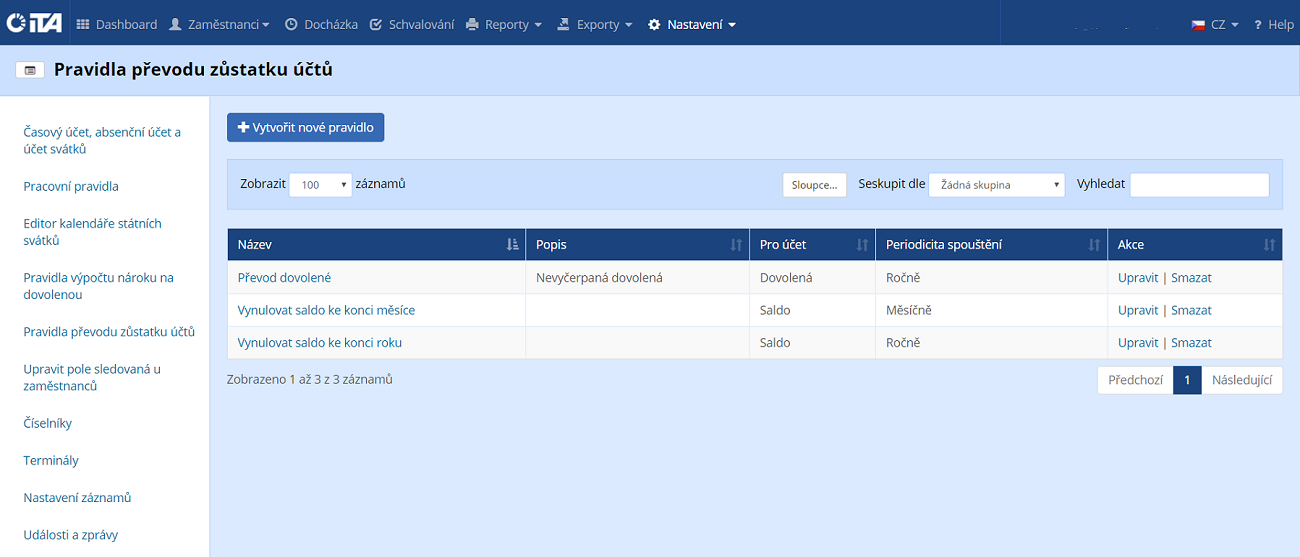Sort by Pro účet column arrows
The height and width of the screenshot is (557, 1300).
(x=862, y=245)
